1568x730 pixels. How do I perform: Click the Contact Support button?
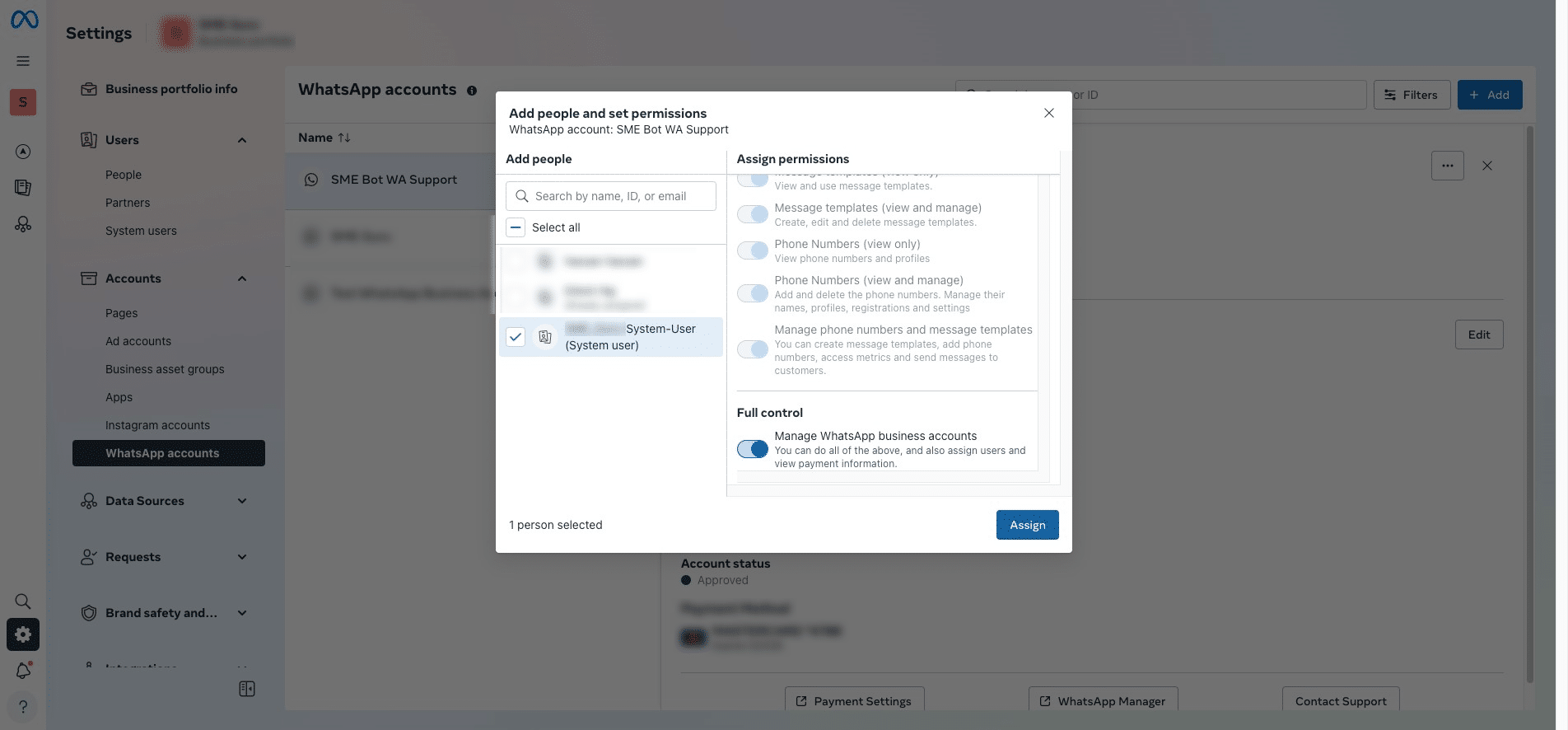coord(1341,700)
